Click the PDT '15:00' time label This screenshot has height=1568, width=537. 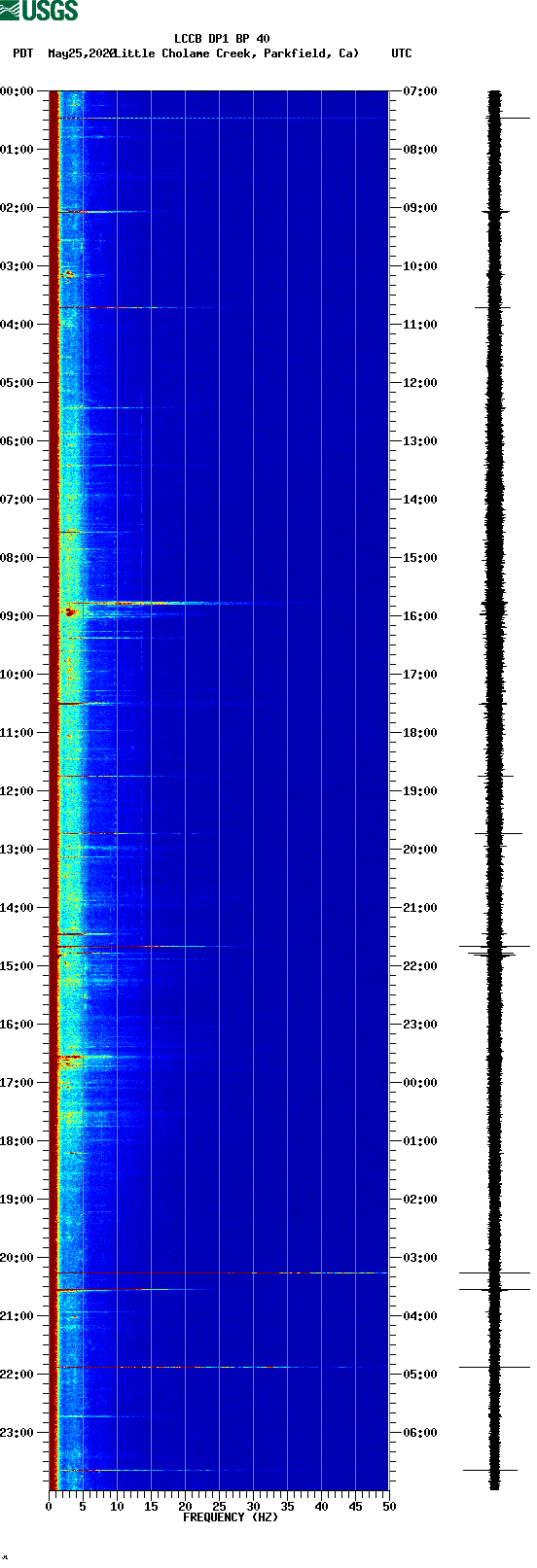click(18, 966)
